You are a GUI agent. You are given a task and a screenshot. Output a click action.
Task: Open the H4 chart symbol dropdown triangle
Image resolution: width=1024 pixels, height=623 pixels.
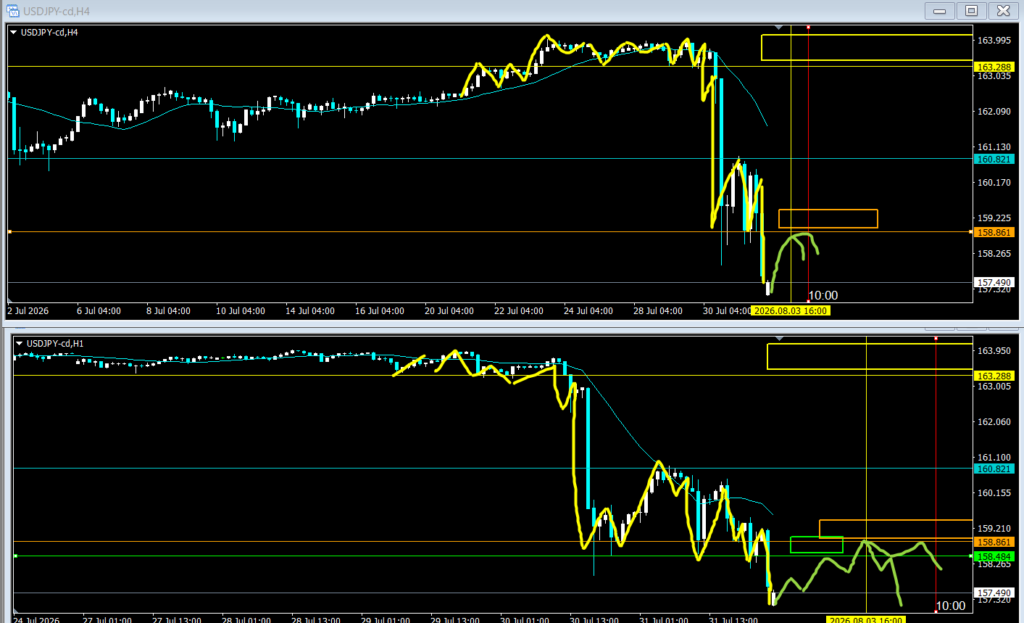(13, 32)
